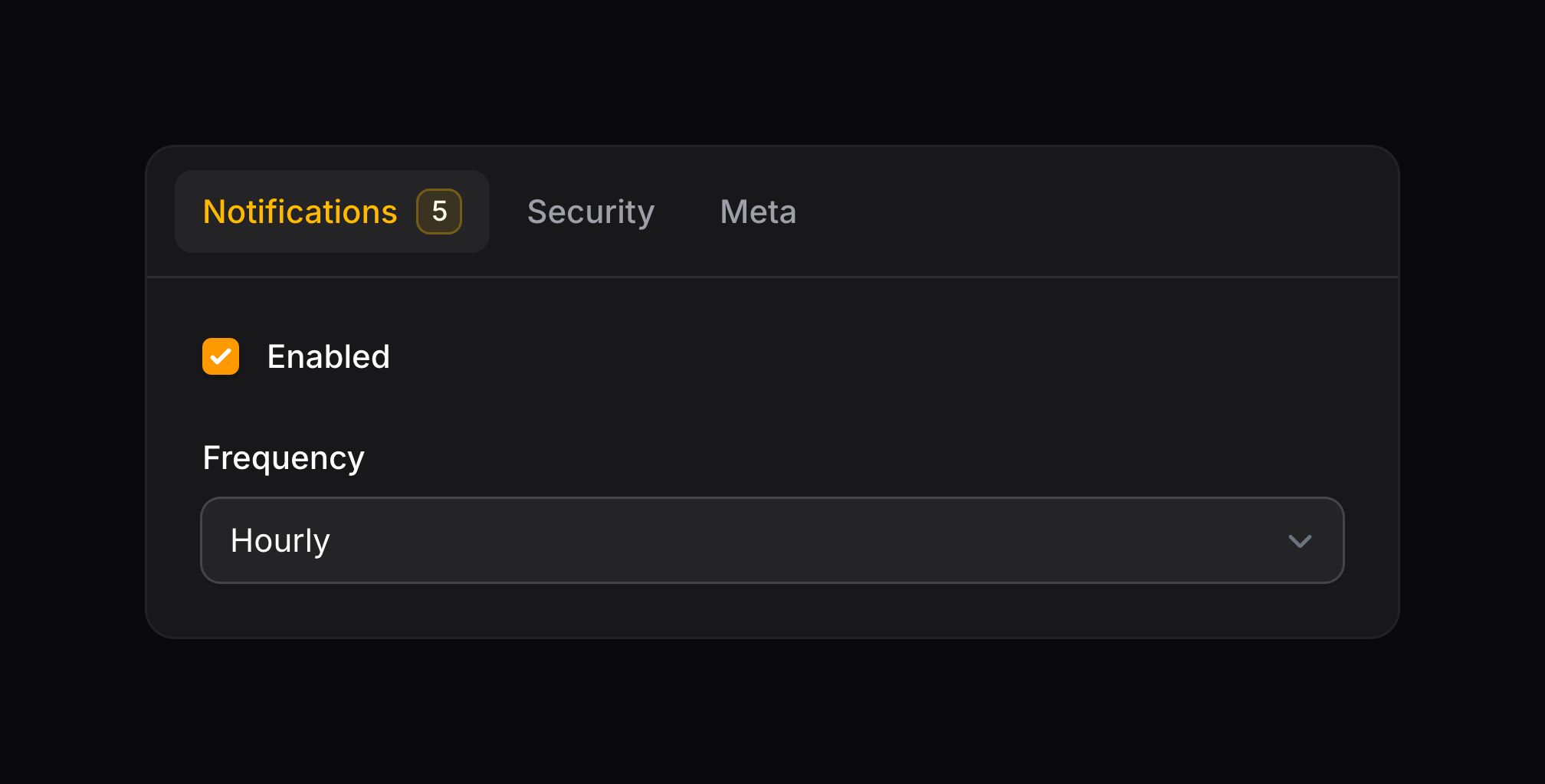This screenshot has width=1545, height=784.
Task: Click the chevron arrow in Frequency dropdown
Action: (1300, 541)
